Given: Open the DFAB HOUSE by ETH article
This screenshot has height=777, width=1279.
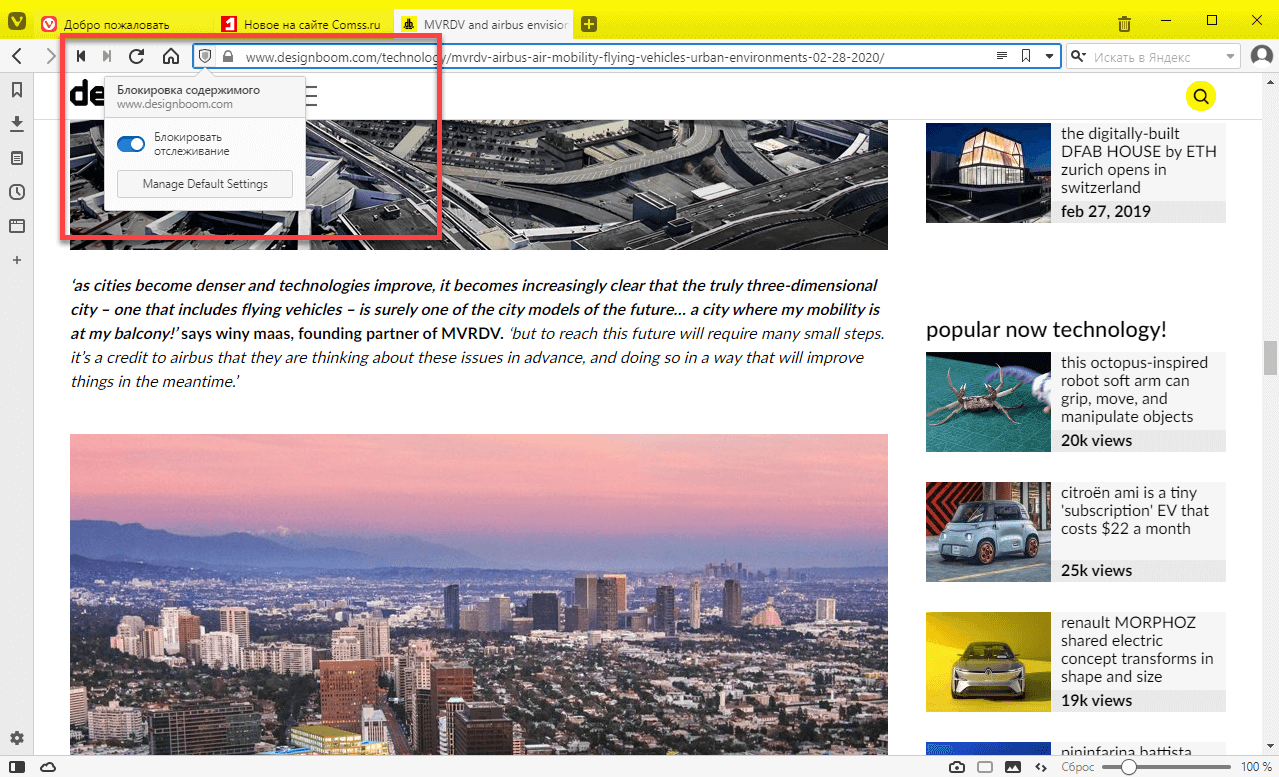Looking at the screenshot, I should [x=1139, y=160].
